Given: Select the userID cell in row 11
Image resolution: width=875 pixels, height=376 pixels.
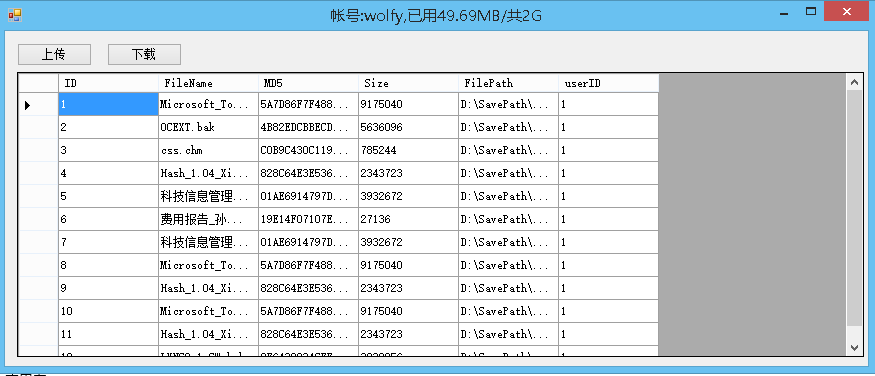Looking at the screenshot, I should 608,335.
